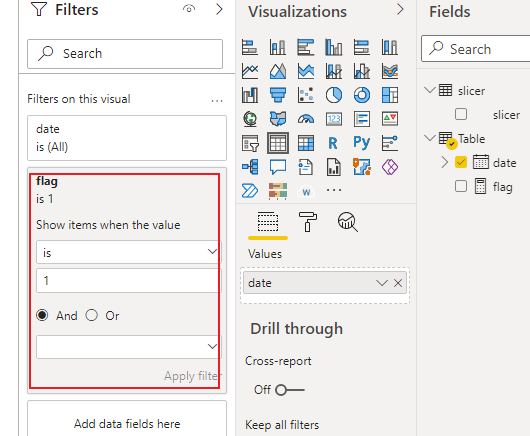Select the Scatter chart visual
530x436 pixels.
(306, 95)
